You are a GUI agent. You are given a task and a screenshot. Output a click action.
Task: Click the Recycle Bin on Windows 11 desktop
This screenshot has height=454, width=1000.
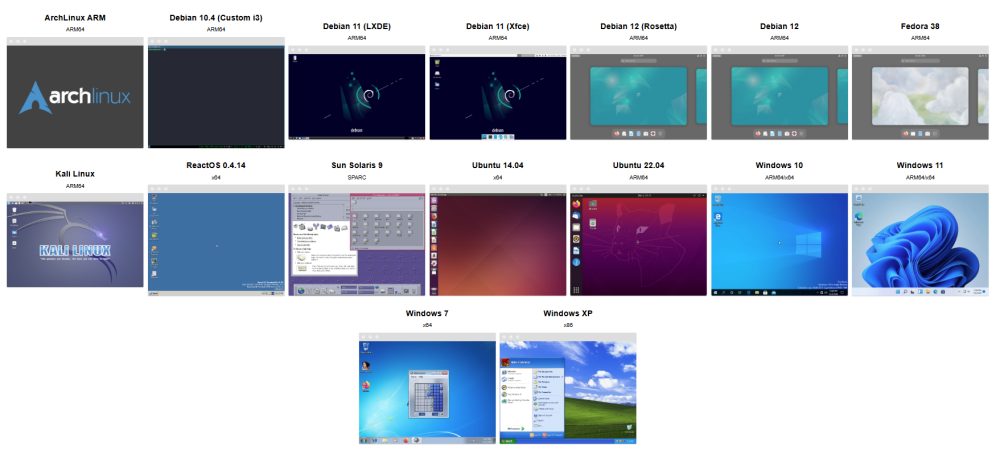pos(859,200)
